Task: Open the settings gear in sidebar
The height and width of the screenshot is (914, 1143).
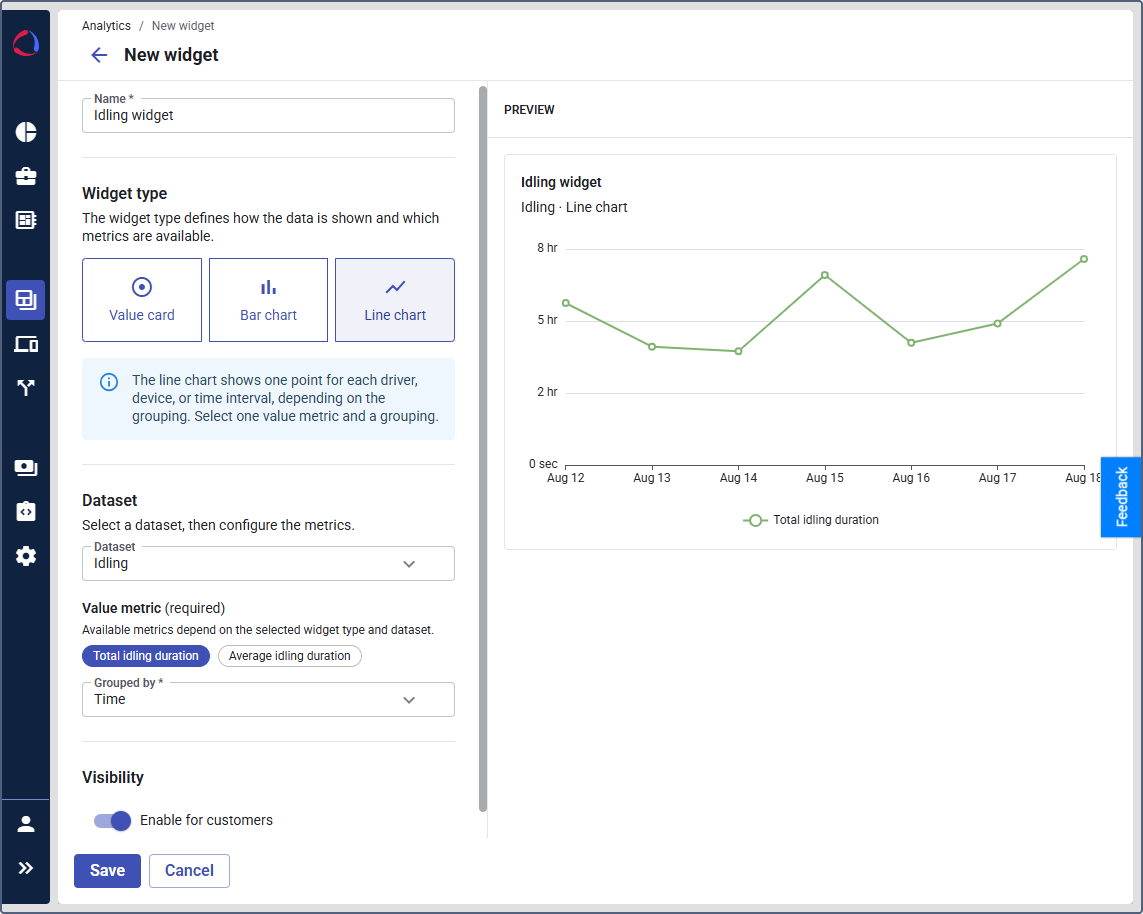Action: point(26,556)
